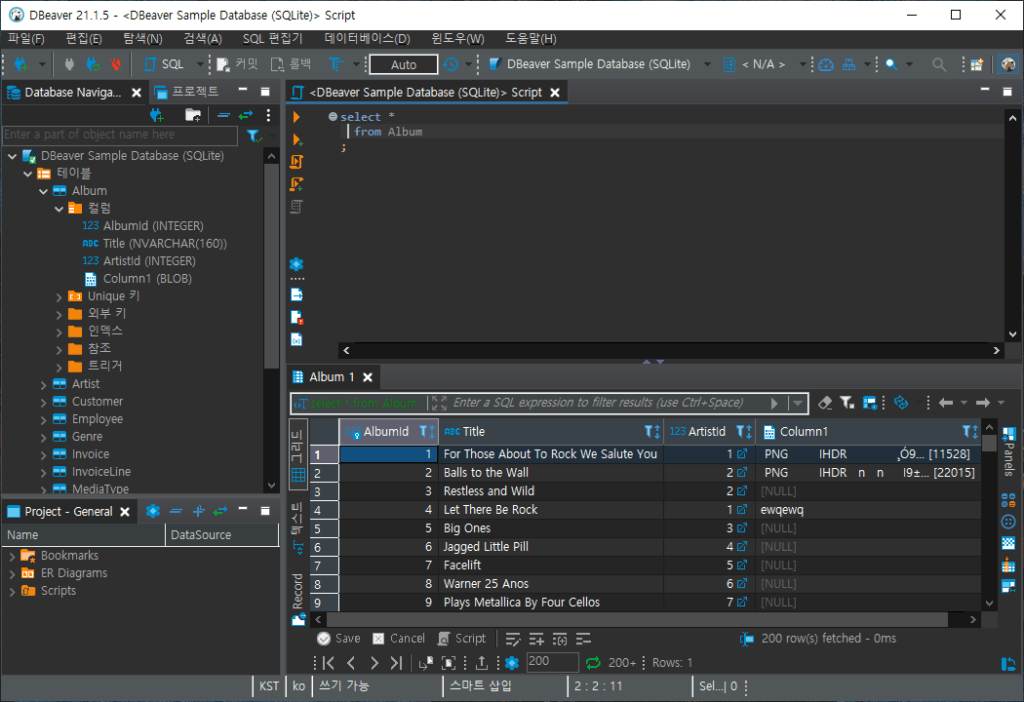Go to the last row navigation icon
The image size is (1024, 702).
click(x=396, y=662)
